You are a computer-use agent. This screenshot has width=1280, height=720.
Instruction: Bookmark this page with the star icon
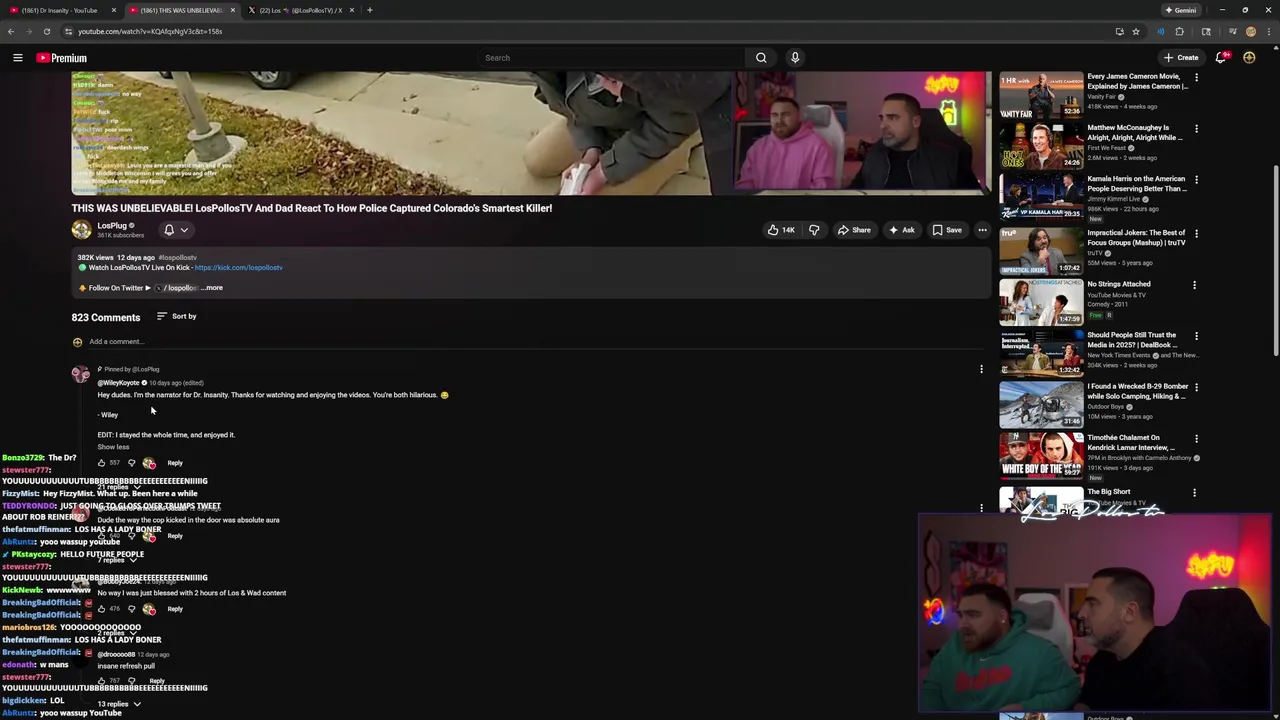pyautogui.click(x=1135, y=31)
